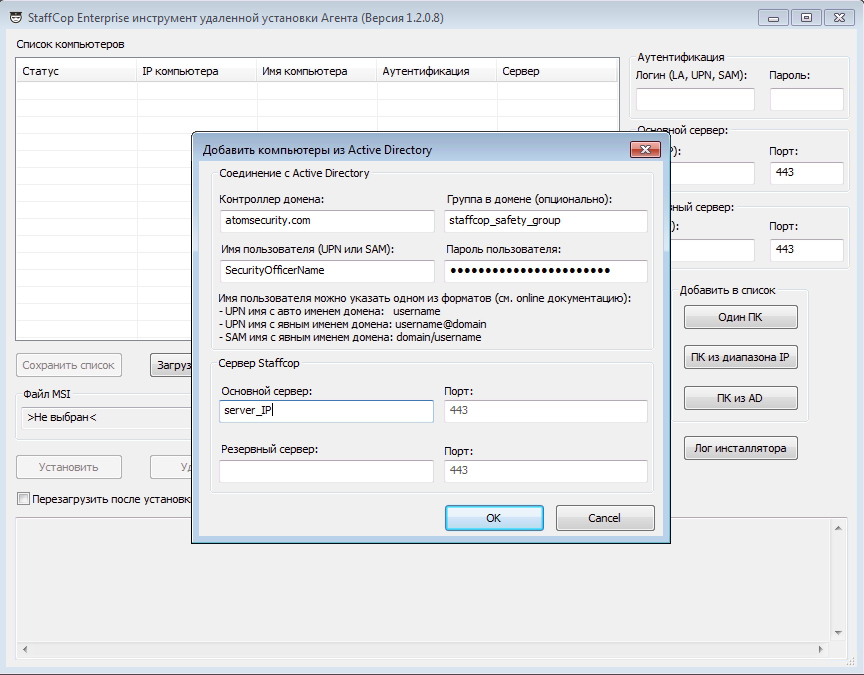Click the ПК из диапазона IP button

tap(740, 358)
